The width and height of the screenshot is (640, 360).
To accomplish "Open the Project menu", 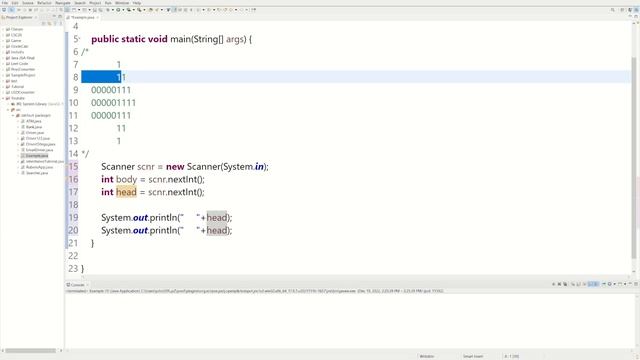I will pyautogui.click(x=95, y=3).
